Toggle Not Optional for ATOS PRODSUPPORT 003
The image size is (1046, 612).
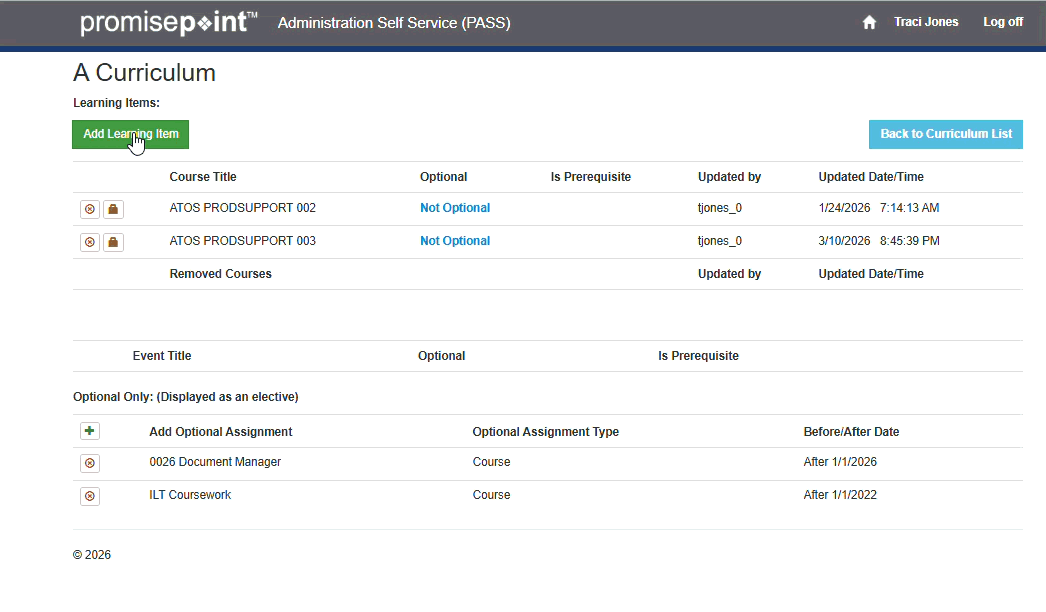[x=455, y=241]
